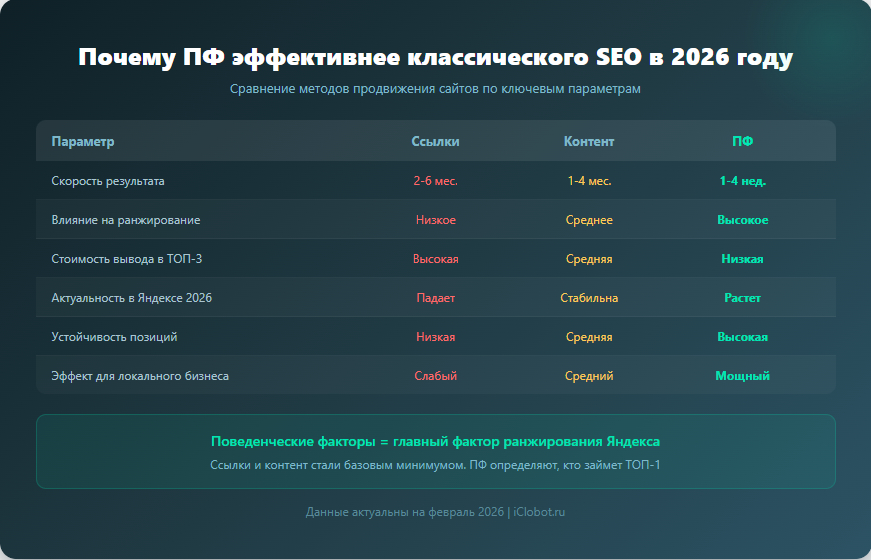Click the 'Мощный' cell

click(x=742, y=376)
